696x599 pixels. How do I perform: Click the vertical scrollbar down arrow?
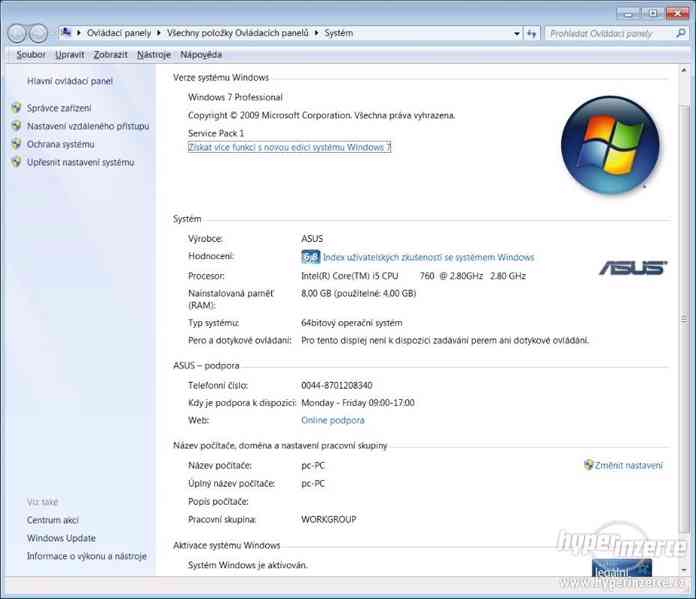tap(684, 570)
